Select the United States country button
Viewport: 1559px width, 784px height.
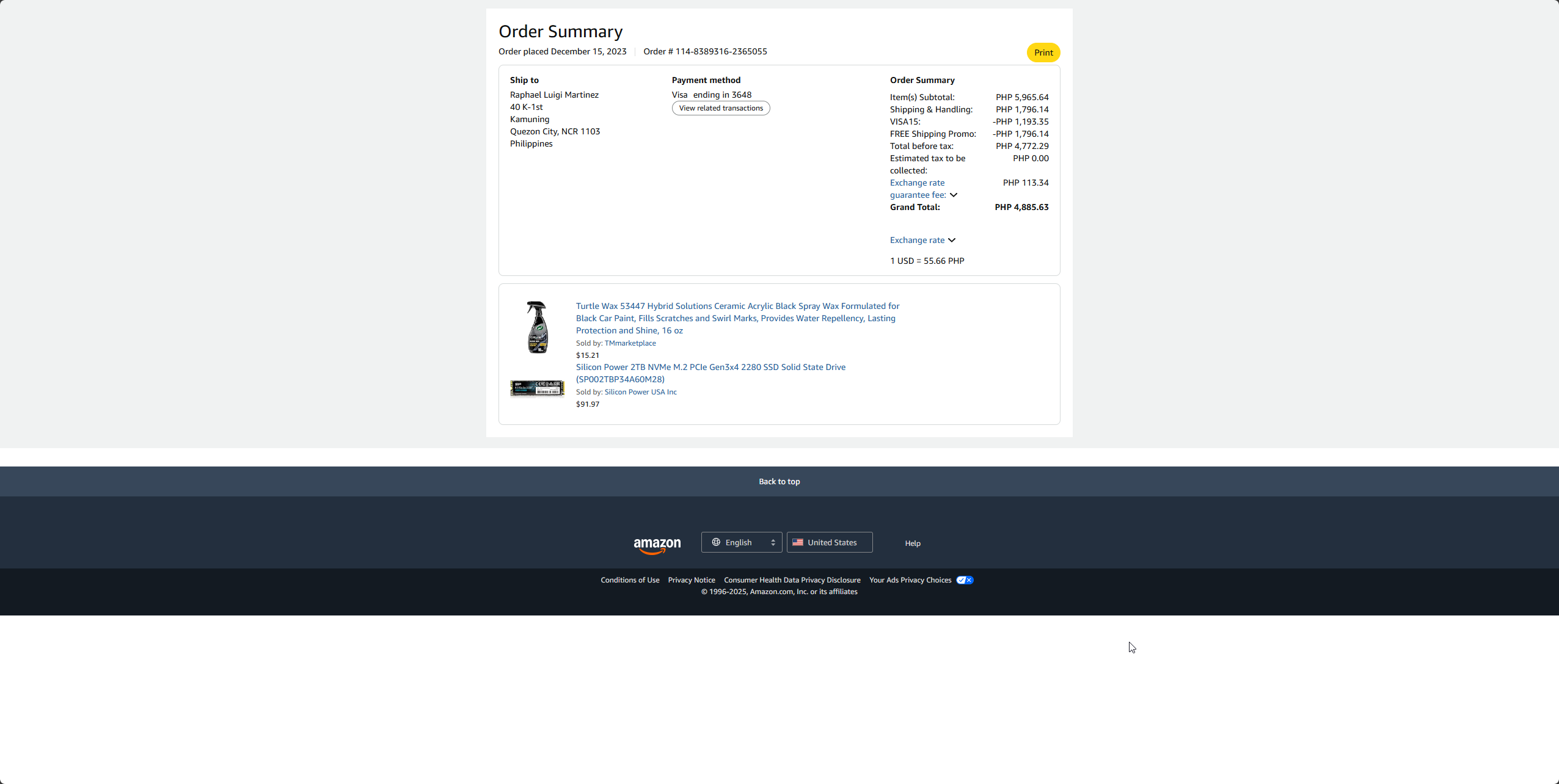pos(830,542)
